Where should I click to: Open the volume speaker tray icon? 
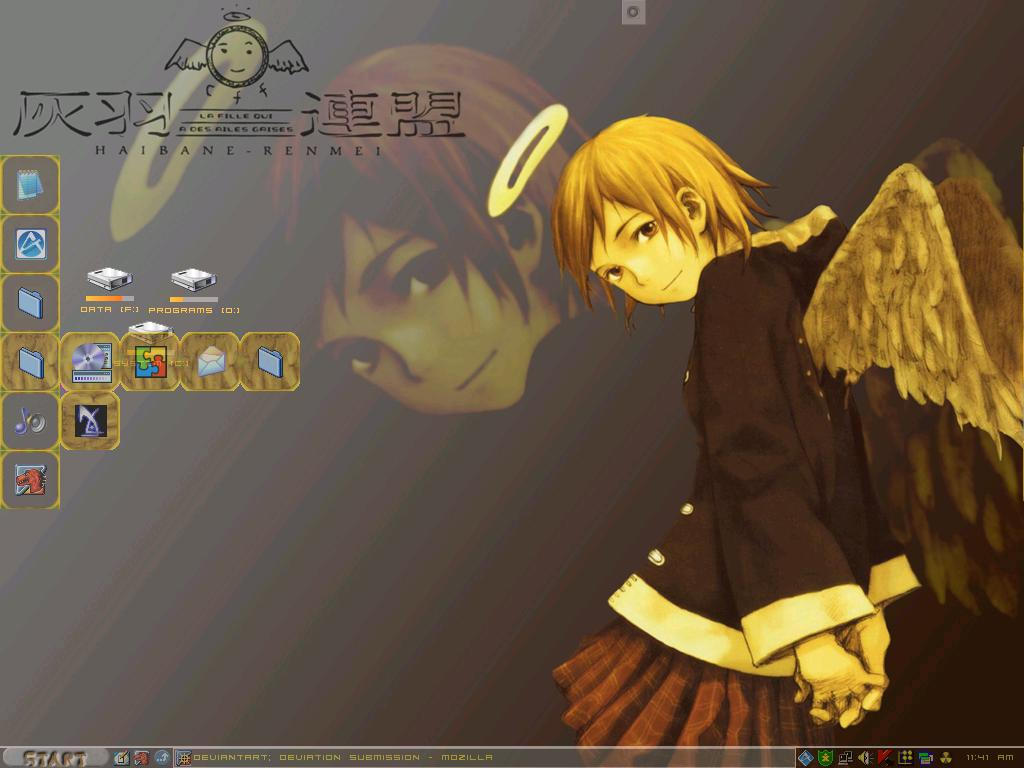pyautogui.click(x=866, y=758)
